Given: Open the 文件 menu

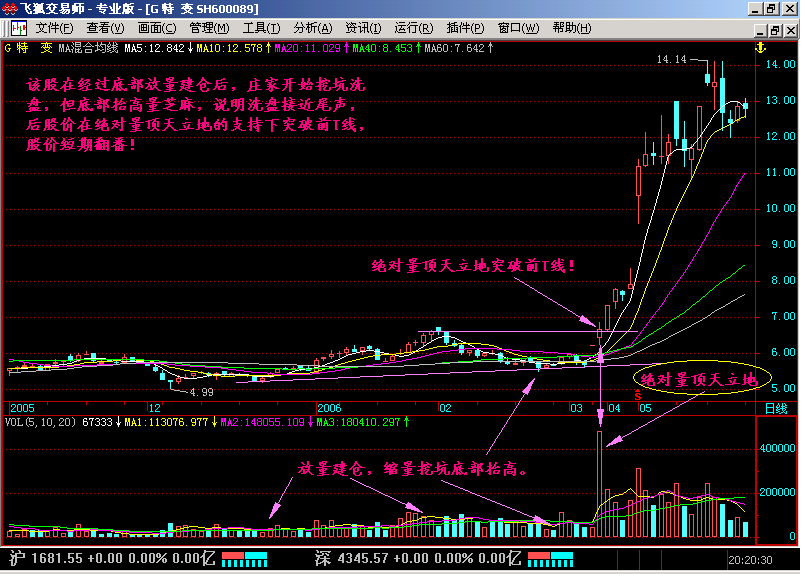Looking at the screenshot, I should pos(54,27).
